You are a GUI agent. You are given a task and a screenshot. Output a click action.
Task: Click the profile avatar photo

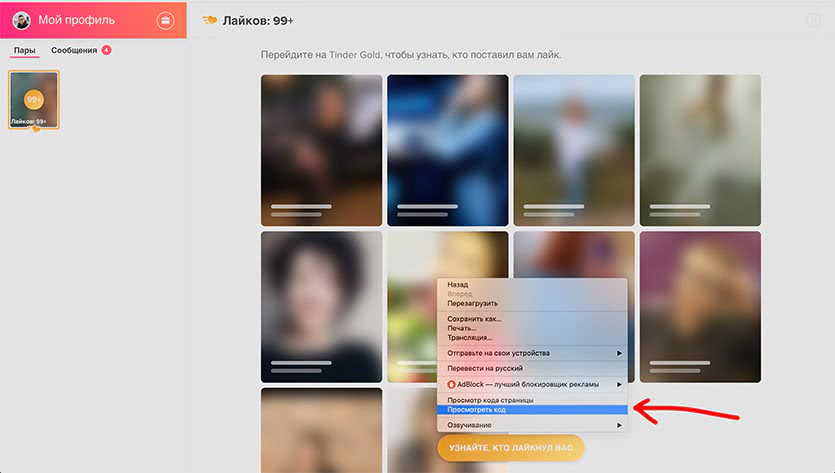click(21, 20)
